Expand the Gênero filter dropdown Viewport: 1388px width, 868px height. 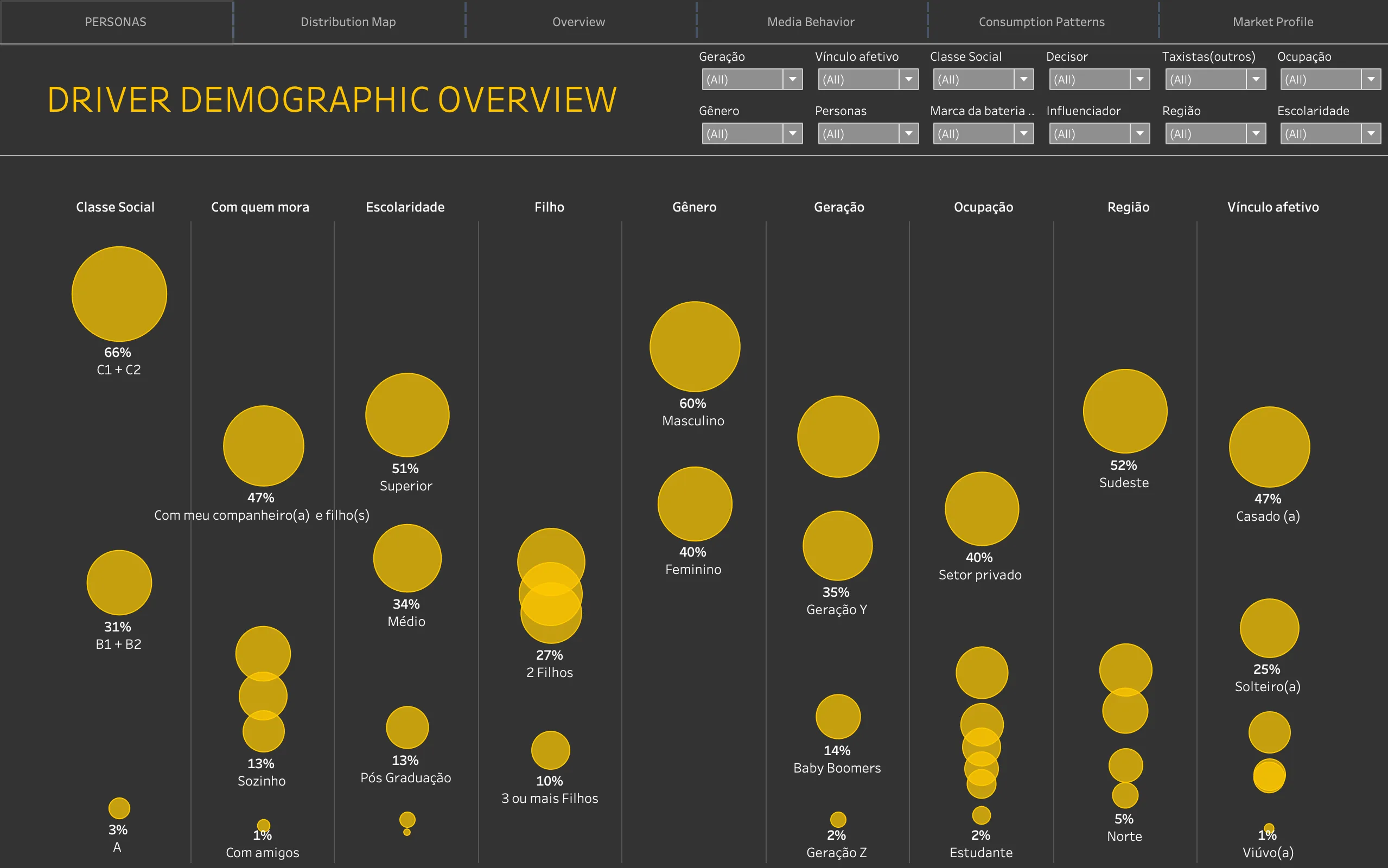coord(792,134)
